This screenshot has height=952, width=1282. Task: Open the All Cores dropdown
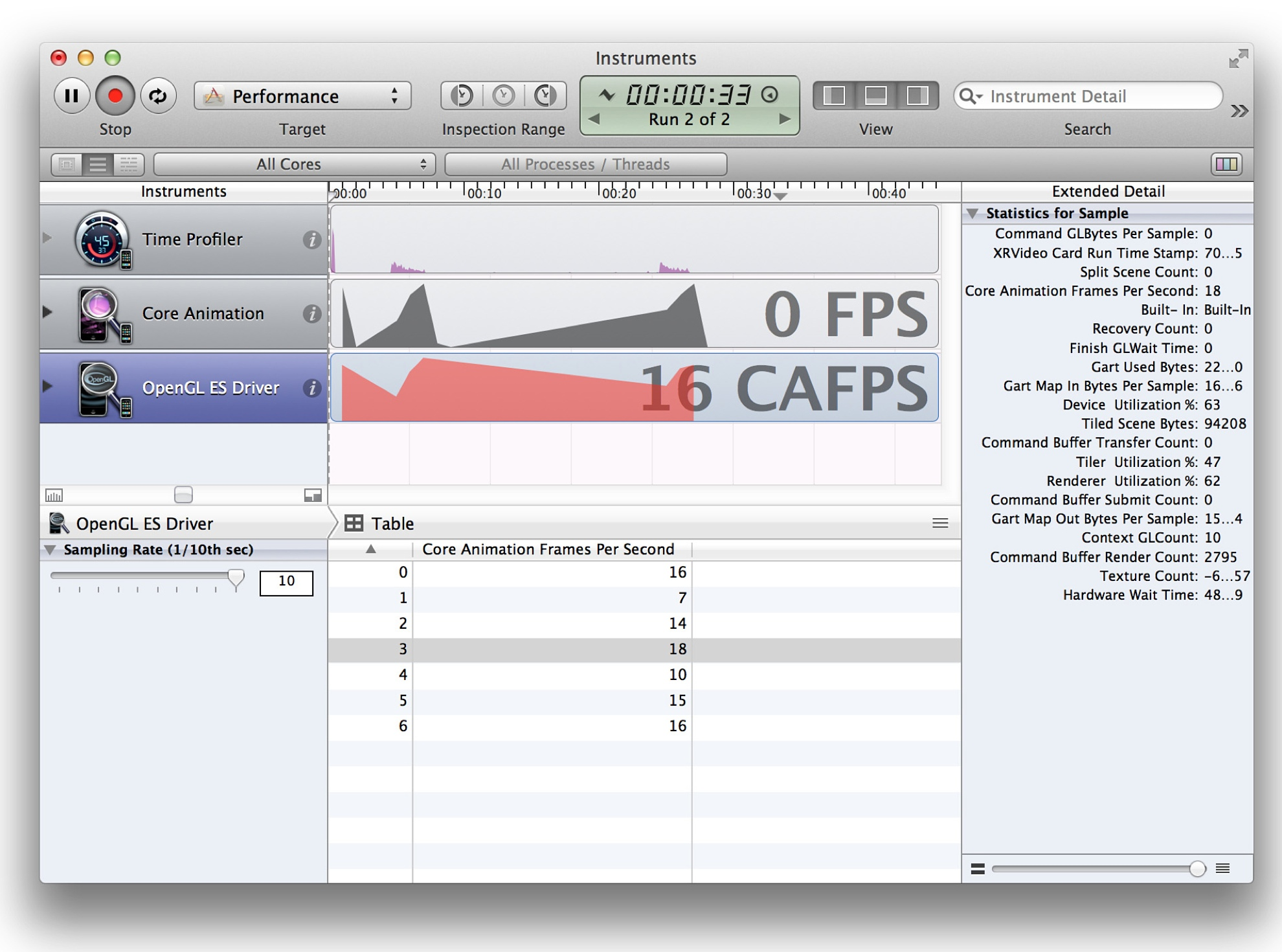[295, 164]
